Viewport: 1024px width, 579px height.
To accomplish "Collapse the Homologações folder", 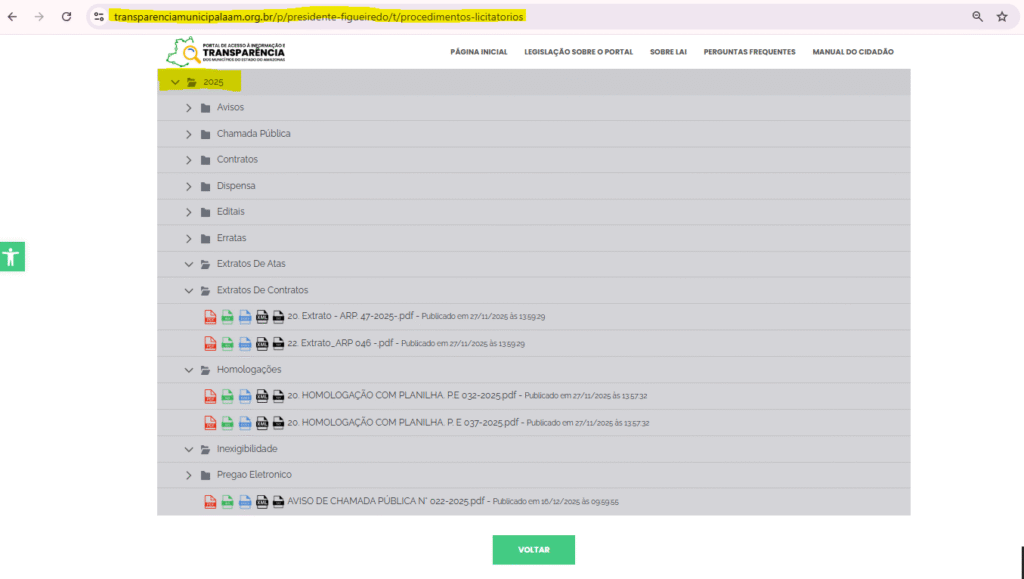I will pyautogui.click(x=188, y=370).
